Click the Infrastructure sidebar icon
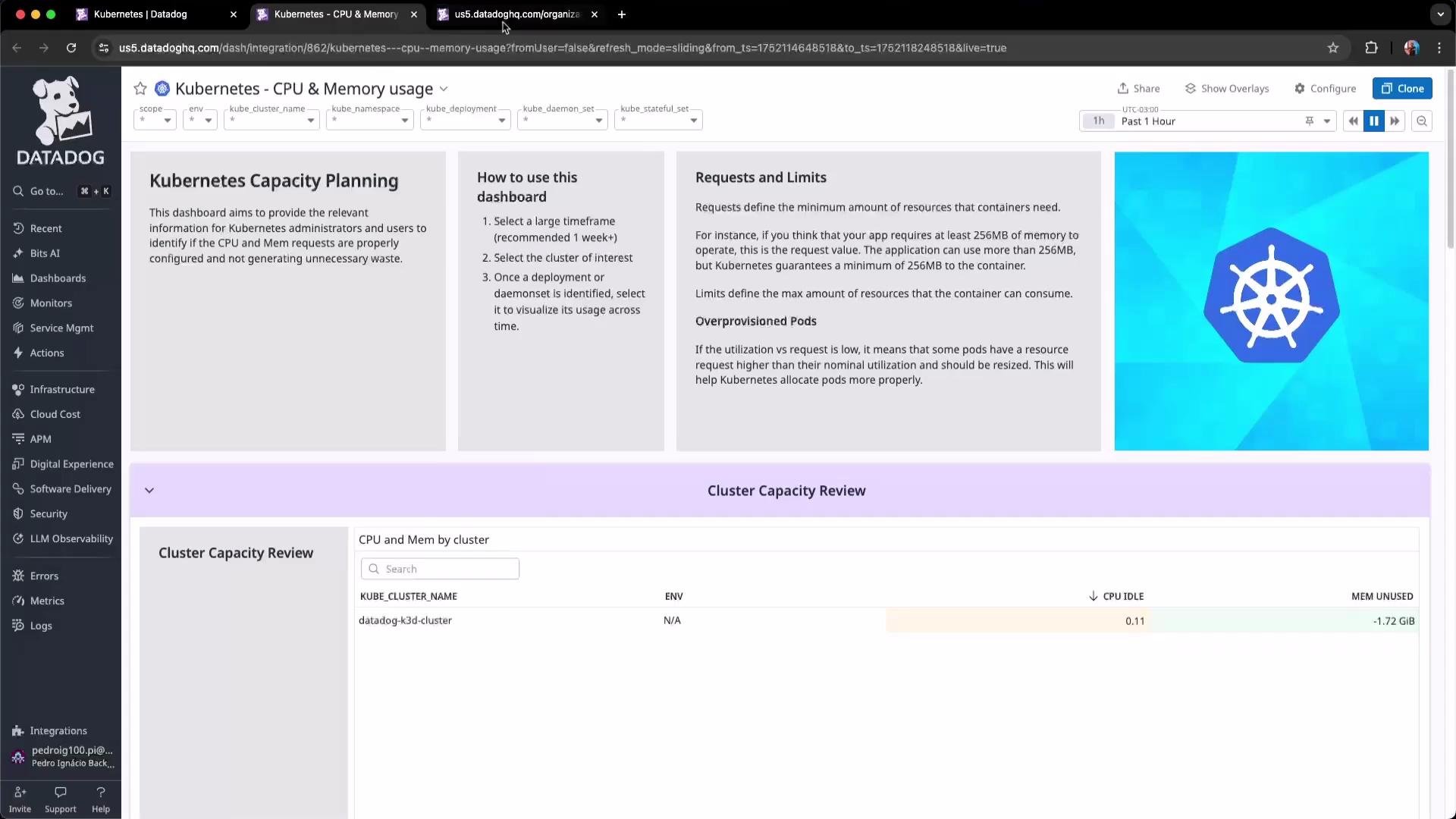 click(x=18, y=390)
